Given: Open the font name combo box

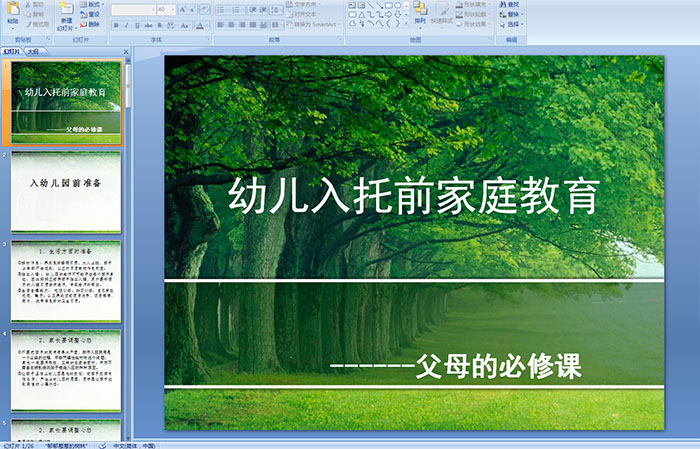Looking at the screenshot, I should [133, 9].
